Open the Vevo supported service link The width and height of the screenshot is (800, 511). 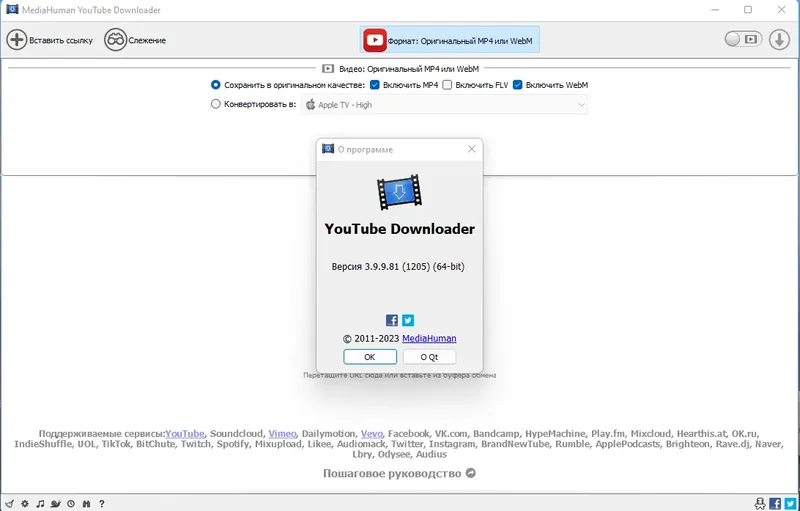coord(371,433)
